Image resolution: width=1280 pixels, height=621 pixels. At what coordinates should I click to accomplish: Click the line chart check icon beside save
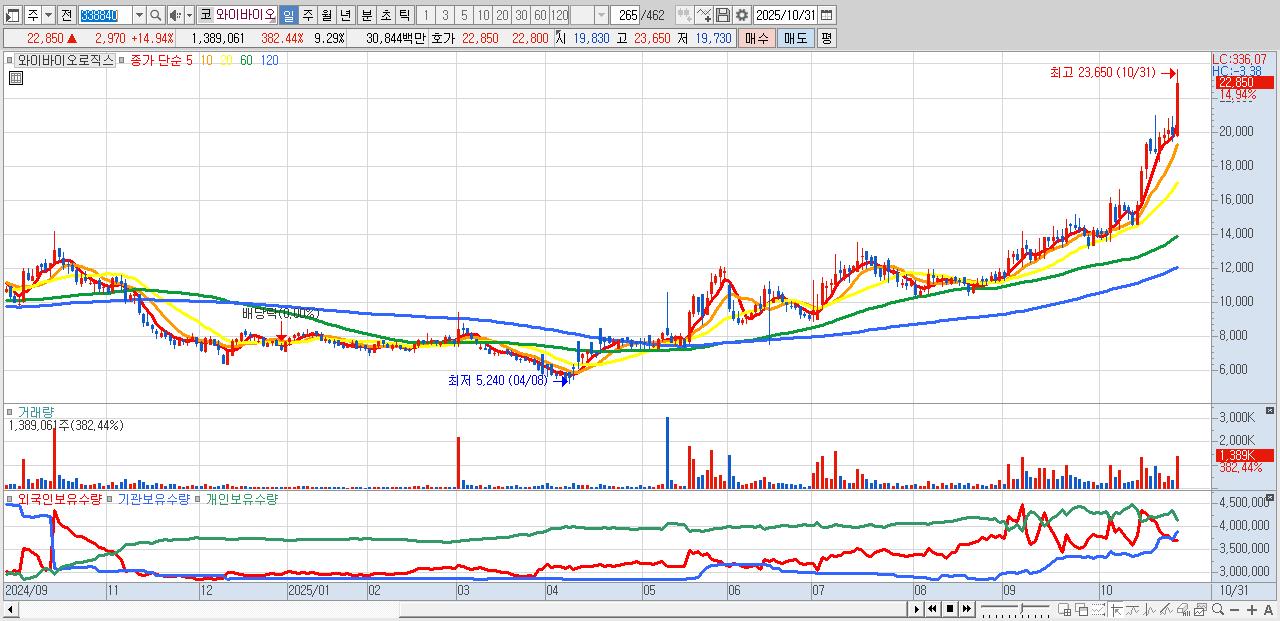[704, 15]
